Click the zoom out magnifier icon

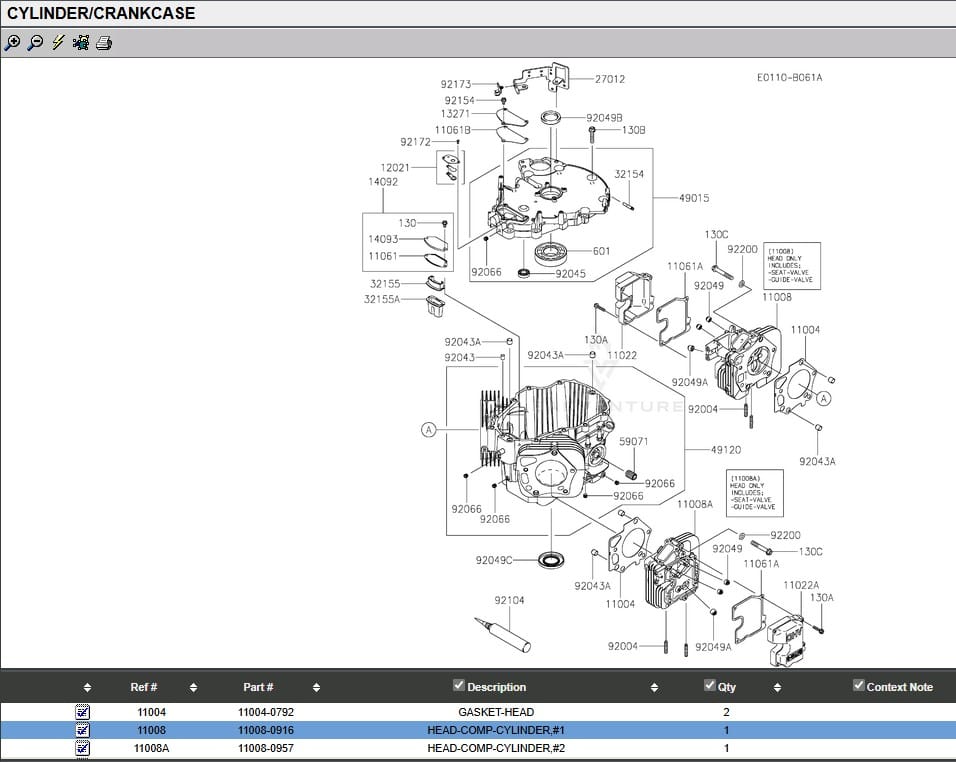tap(35, 43)
